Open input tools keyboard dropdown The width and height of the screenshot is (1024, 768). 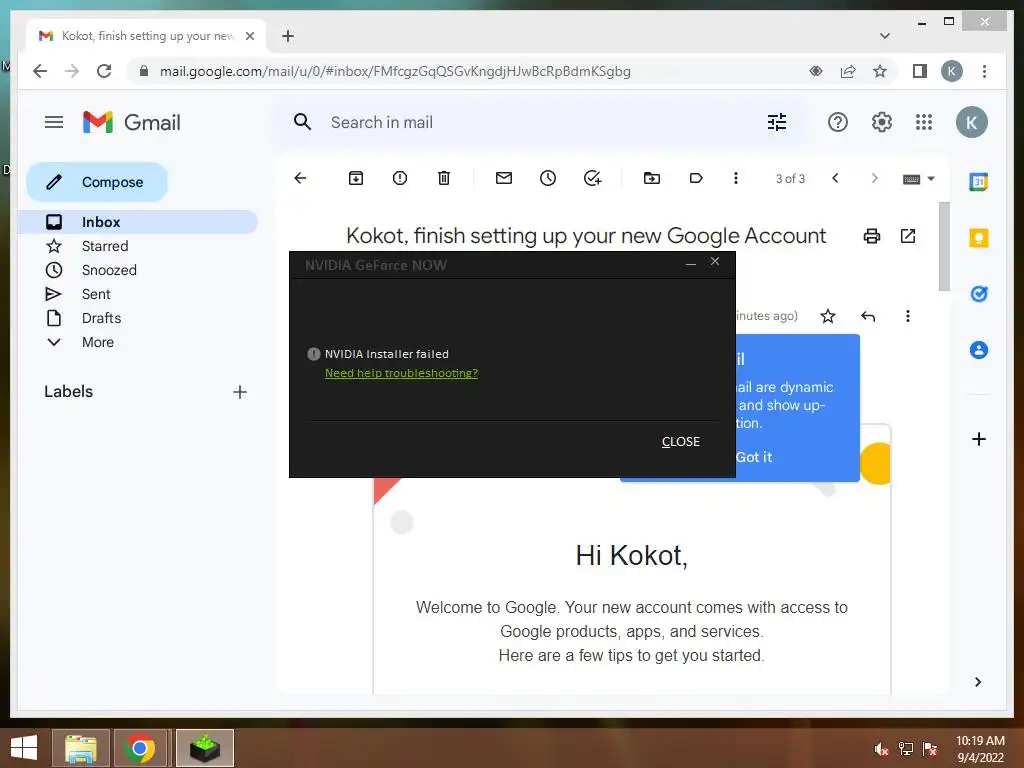tap(918, 179)
